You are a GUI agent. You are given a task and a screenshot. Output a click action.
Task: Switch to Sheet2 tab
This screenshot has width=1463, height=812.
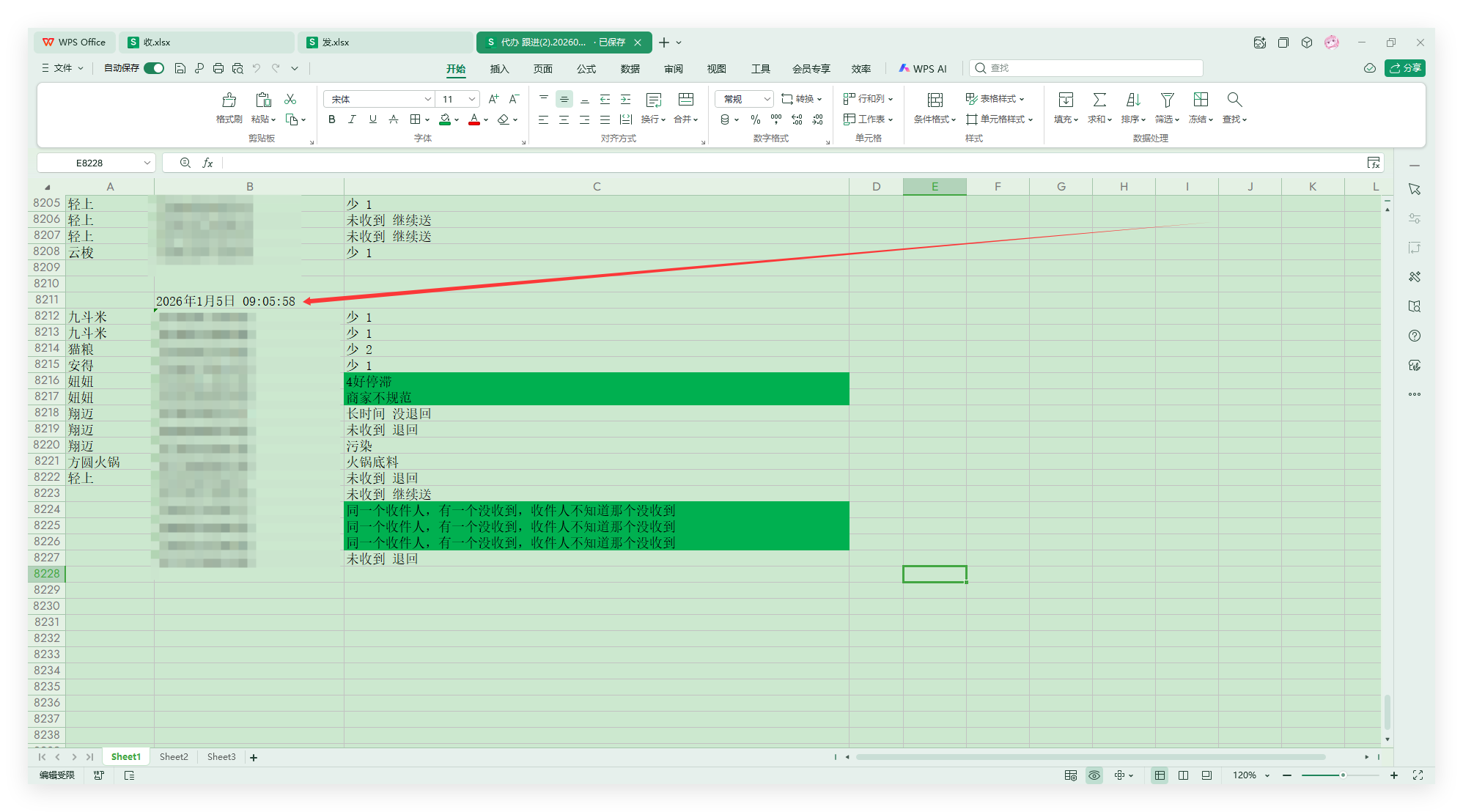pyautogui.click(x=174, y=757)
